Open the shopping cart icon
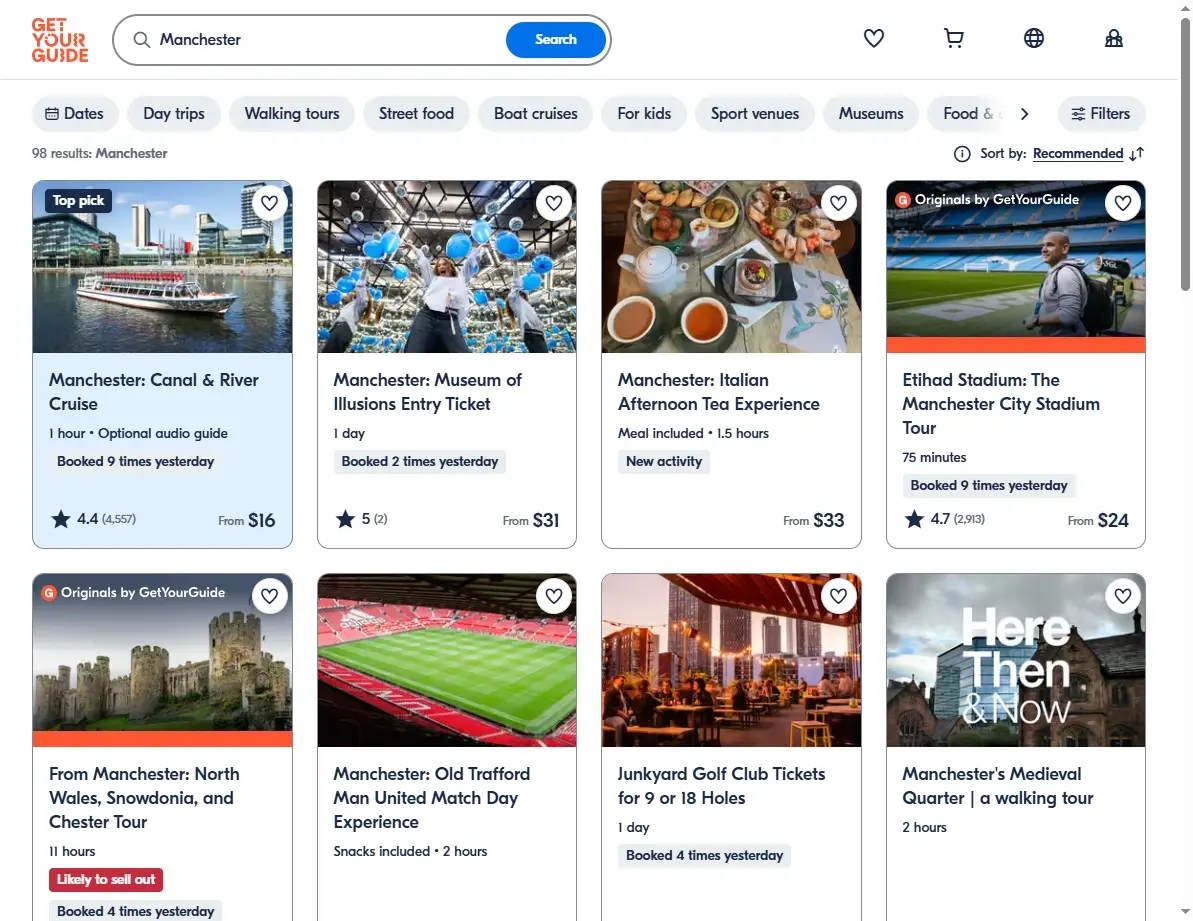Viewport: 1193px width, 921px height. coord(953,38)
